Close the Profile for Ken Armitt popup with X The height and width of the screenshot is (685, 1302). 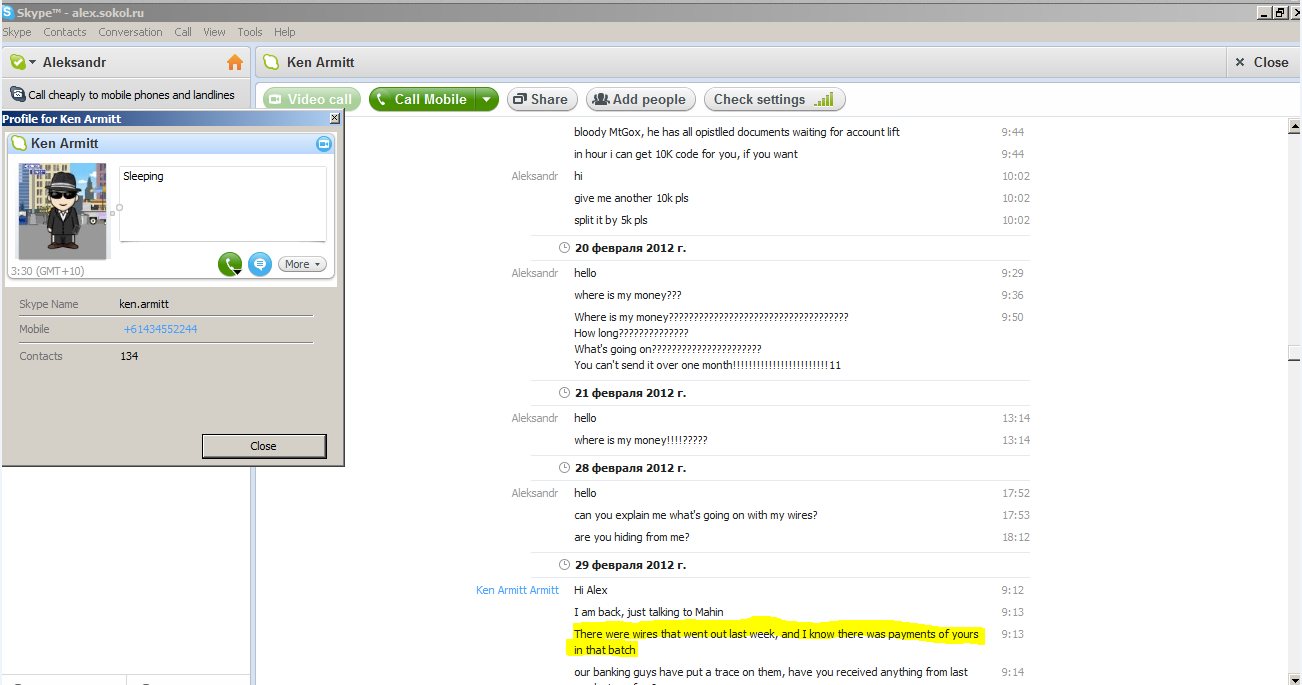click(x=335, y=118)
